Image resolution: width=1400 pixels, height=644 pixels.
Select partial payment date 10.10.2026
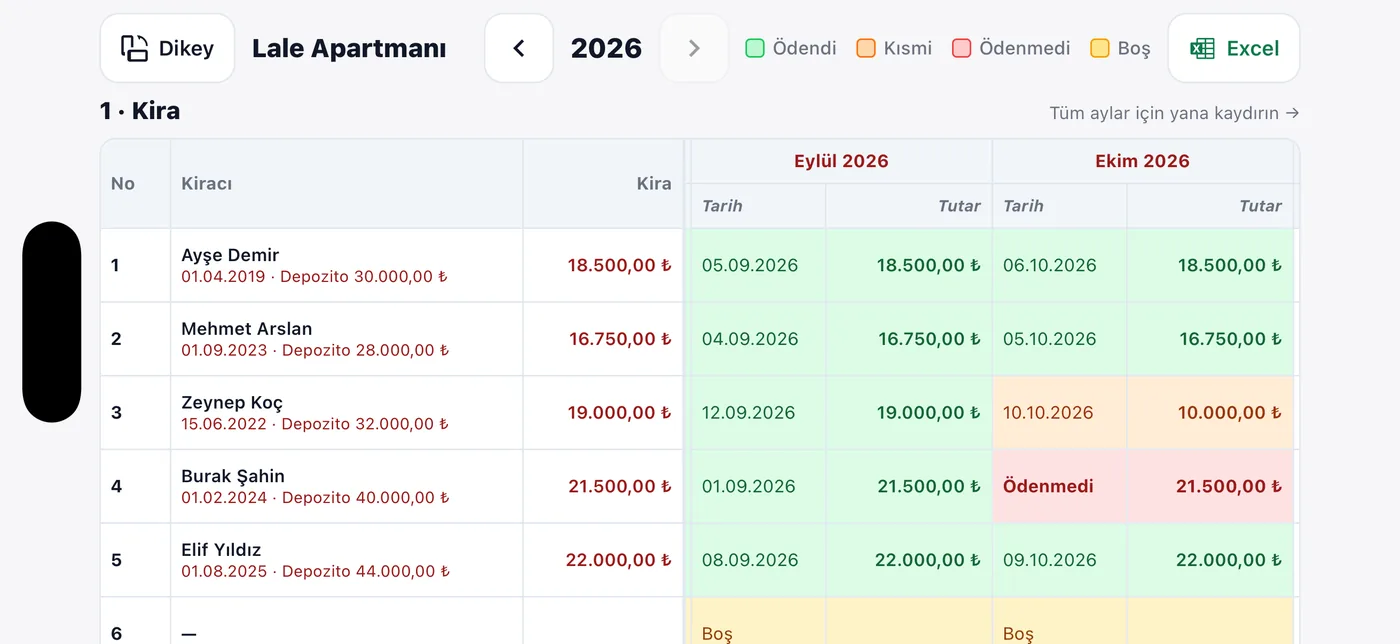[x=1048, y=413]
